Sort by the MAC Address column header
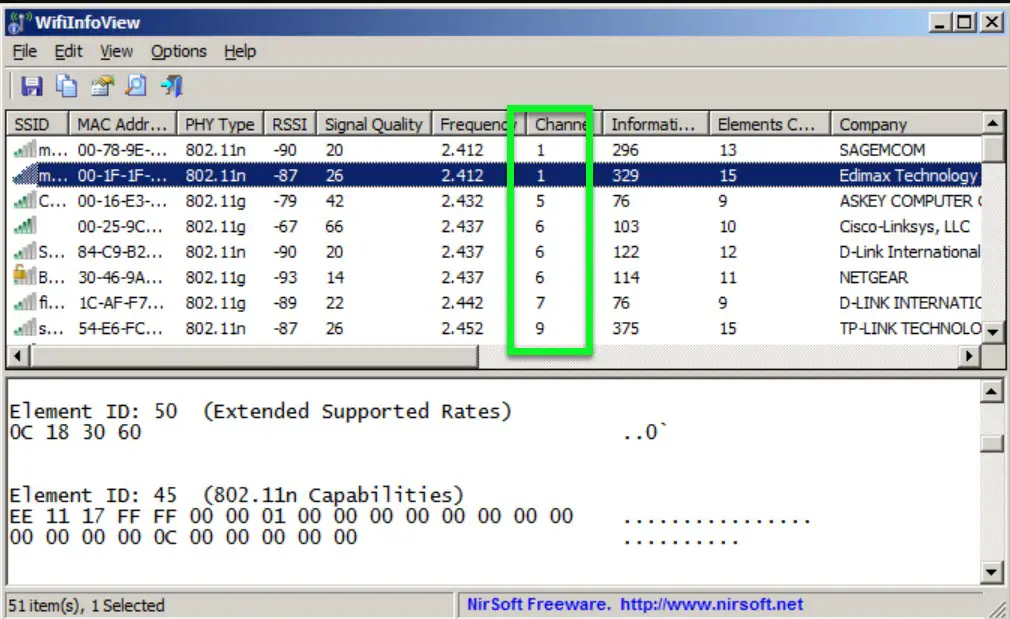Viewport: 1010px width, 619px height. 122,124
